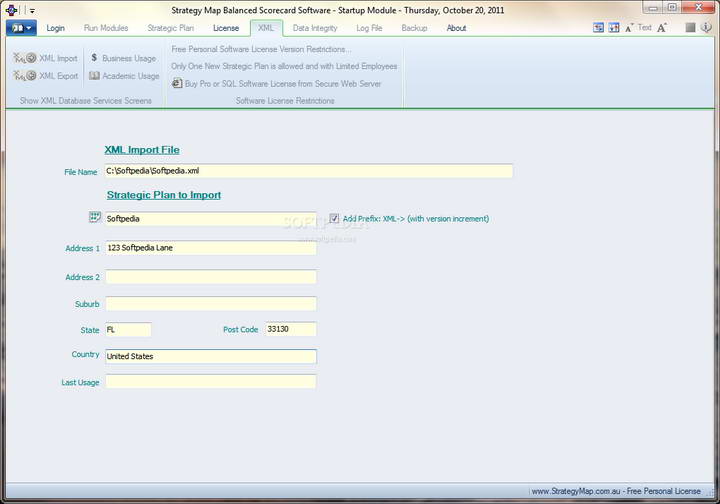Expand the quick access toolbar customize arrow

coord(32,10)
